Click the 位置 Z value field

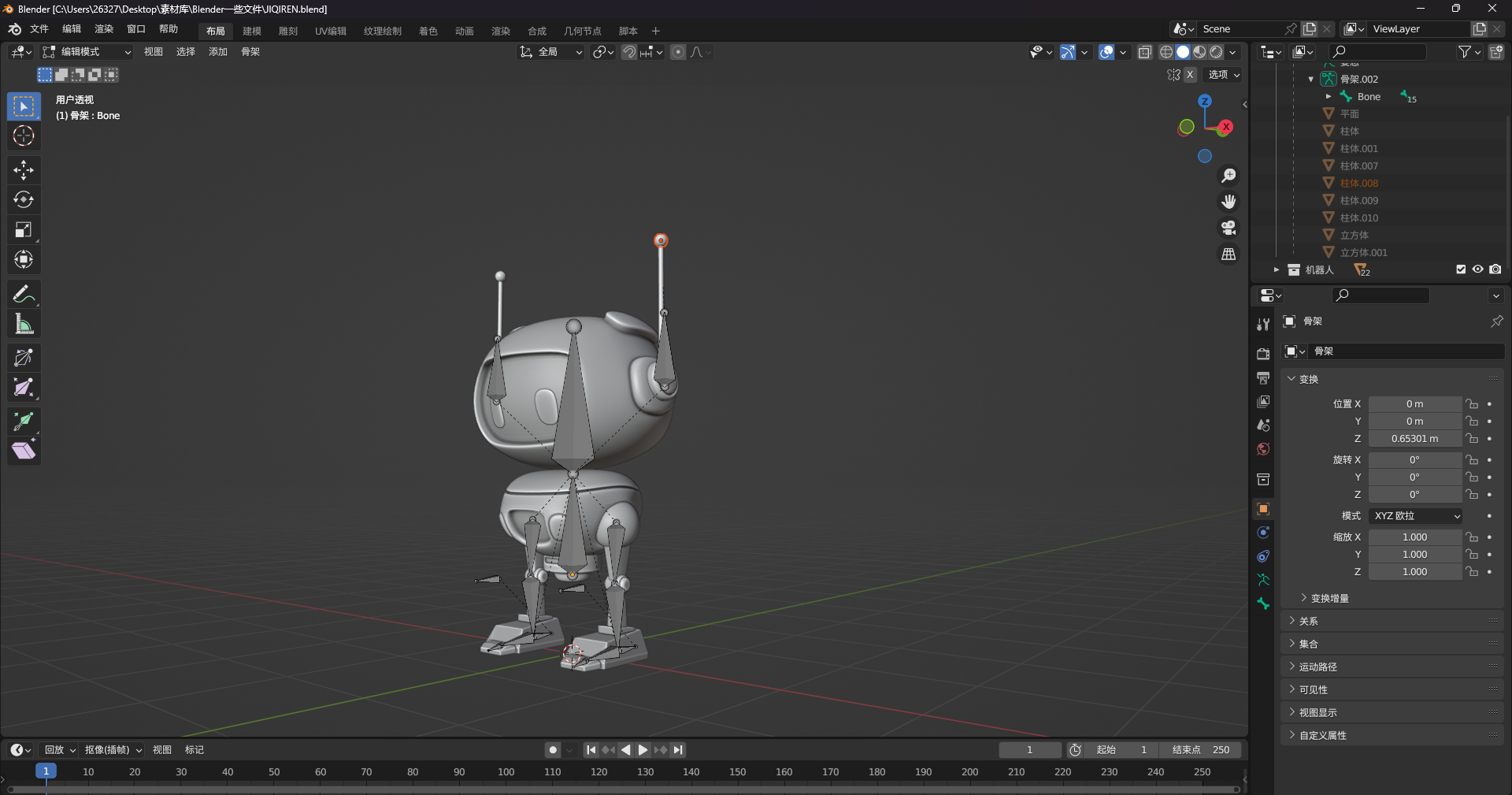point(1415,439)
